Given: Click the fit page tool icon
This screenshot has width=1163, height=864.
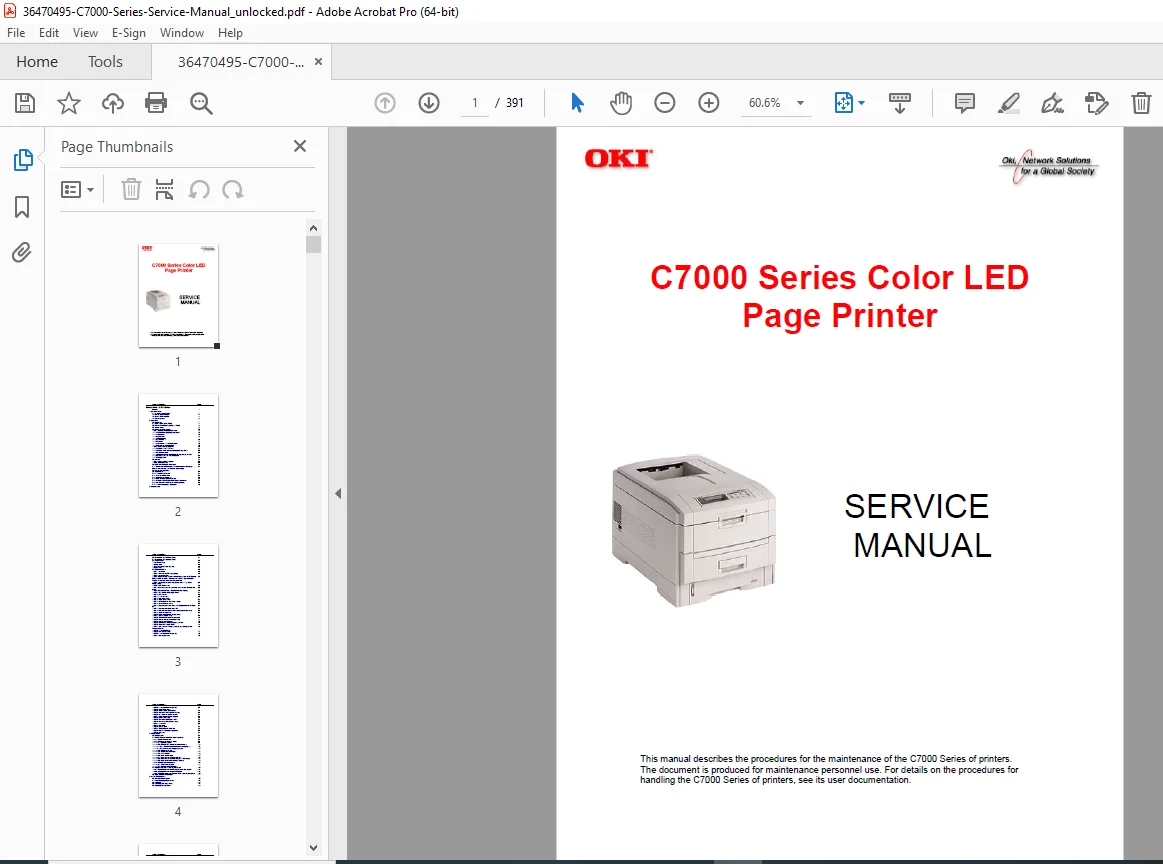Looking at the screenshot, I should 843,103.
